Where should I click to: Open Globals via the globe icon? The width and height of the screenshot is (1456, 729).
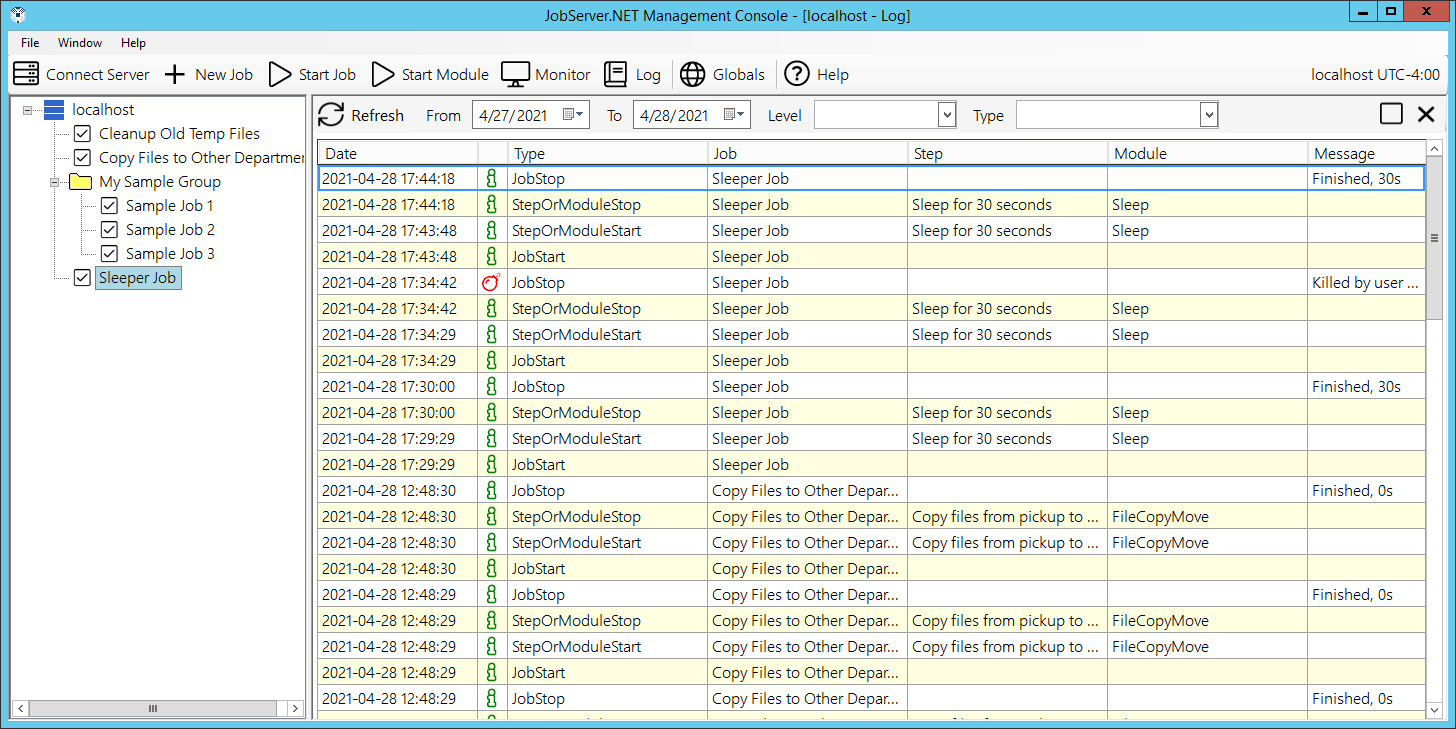[x=692, y=74]
